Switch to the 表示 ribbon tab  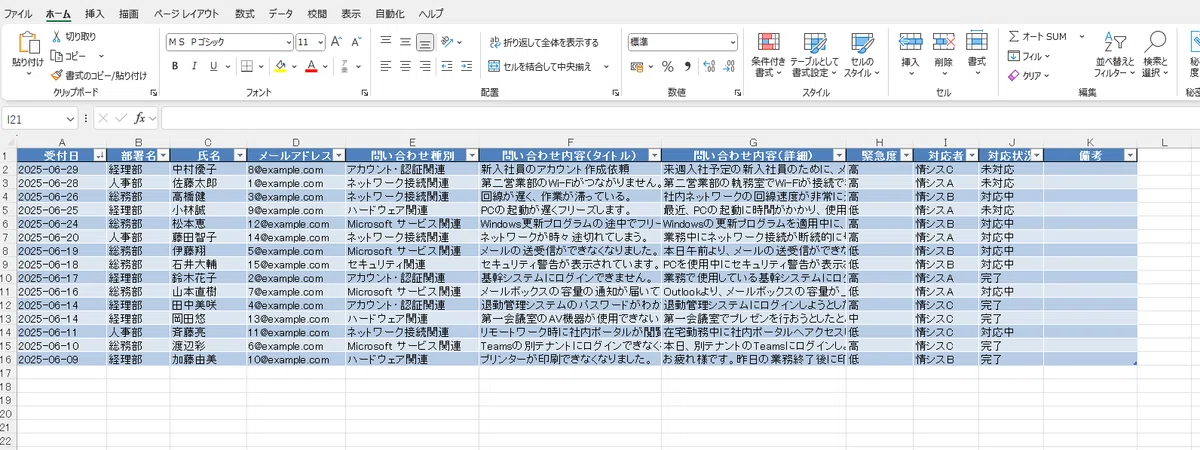[350, 14]
